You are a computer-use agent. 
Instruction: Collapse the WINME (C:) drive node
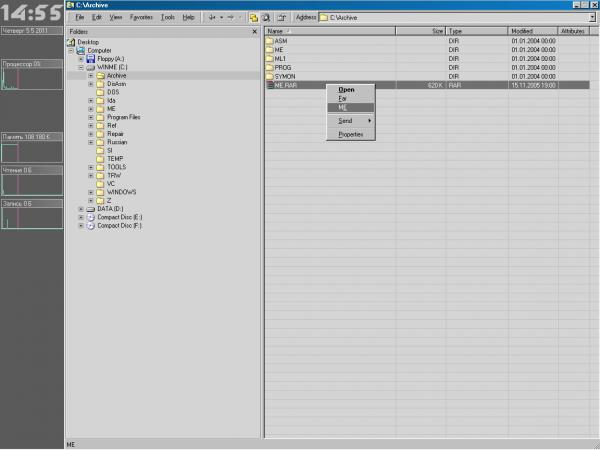[x=80, y=67]
